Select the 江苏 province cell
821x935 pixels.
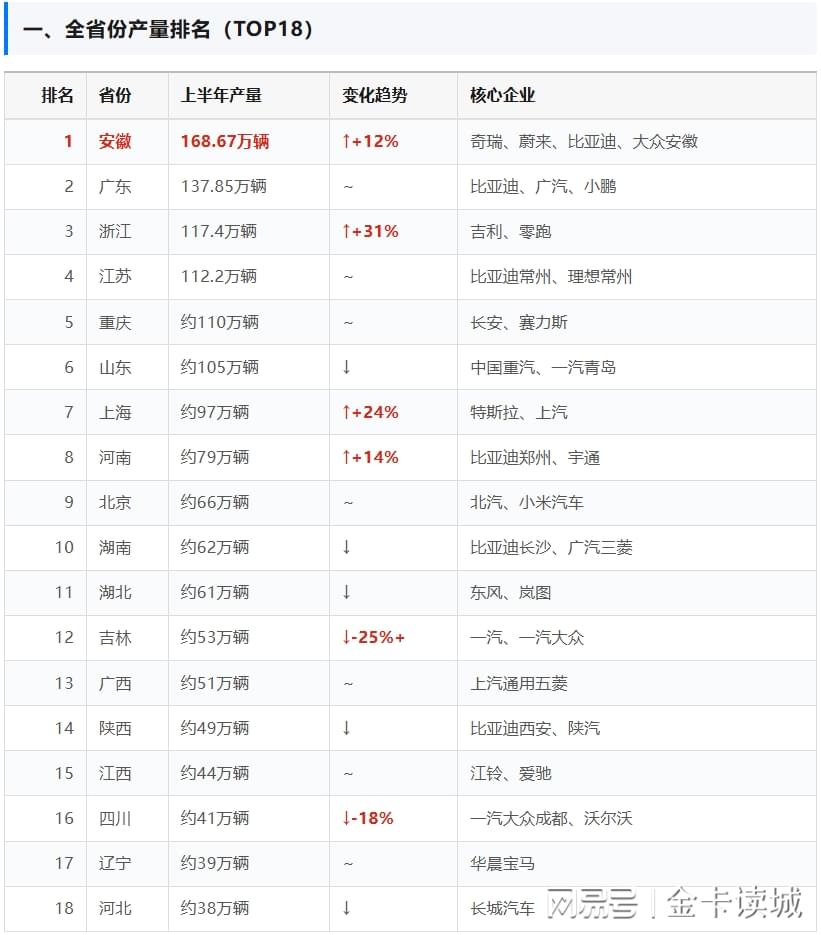[x=115, y=277]
